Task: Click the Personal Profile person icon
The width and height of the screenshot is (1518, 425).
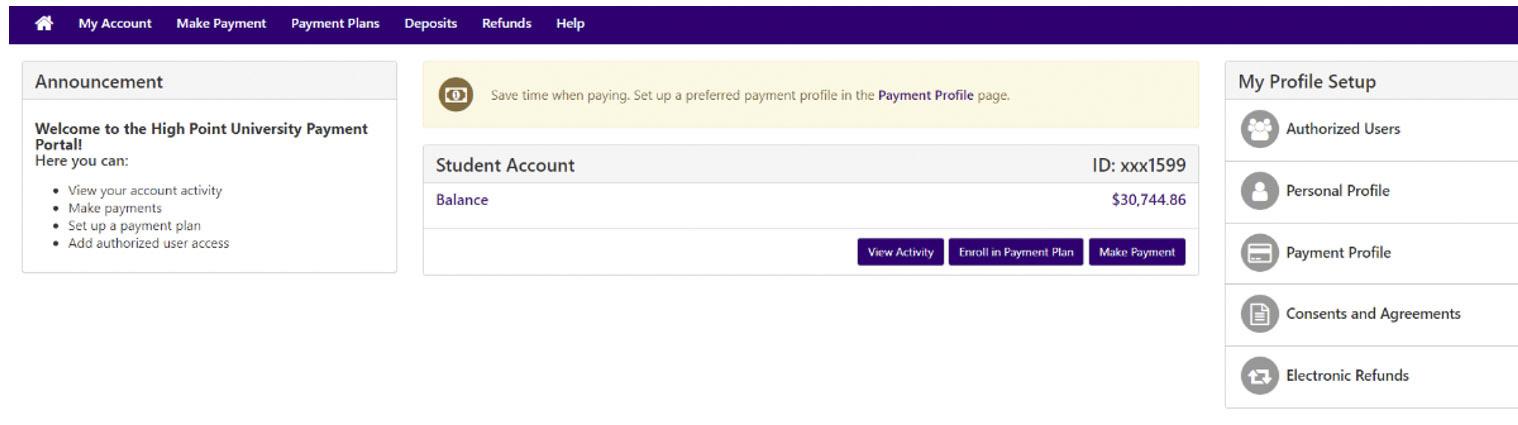Action: [x=1260, y=192]
